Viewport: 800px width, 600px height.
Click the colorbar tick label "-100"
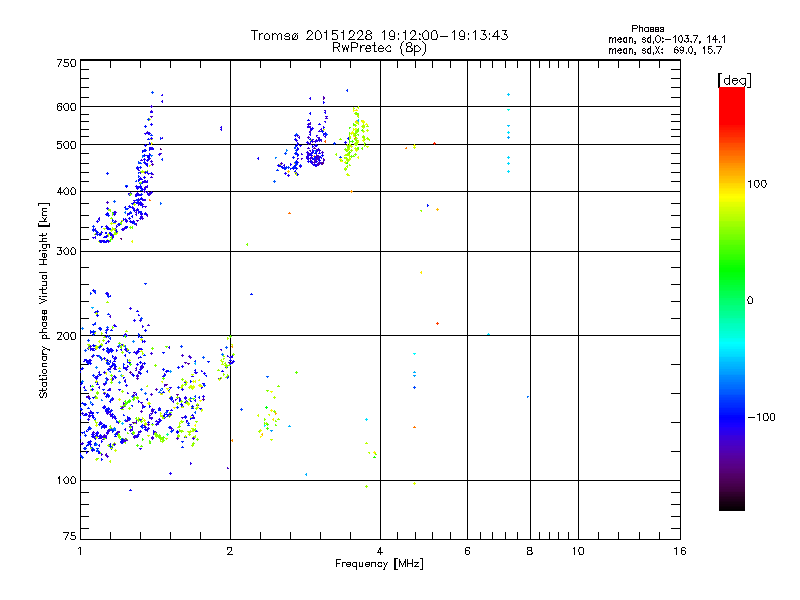761,417
